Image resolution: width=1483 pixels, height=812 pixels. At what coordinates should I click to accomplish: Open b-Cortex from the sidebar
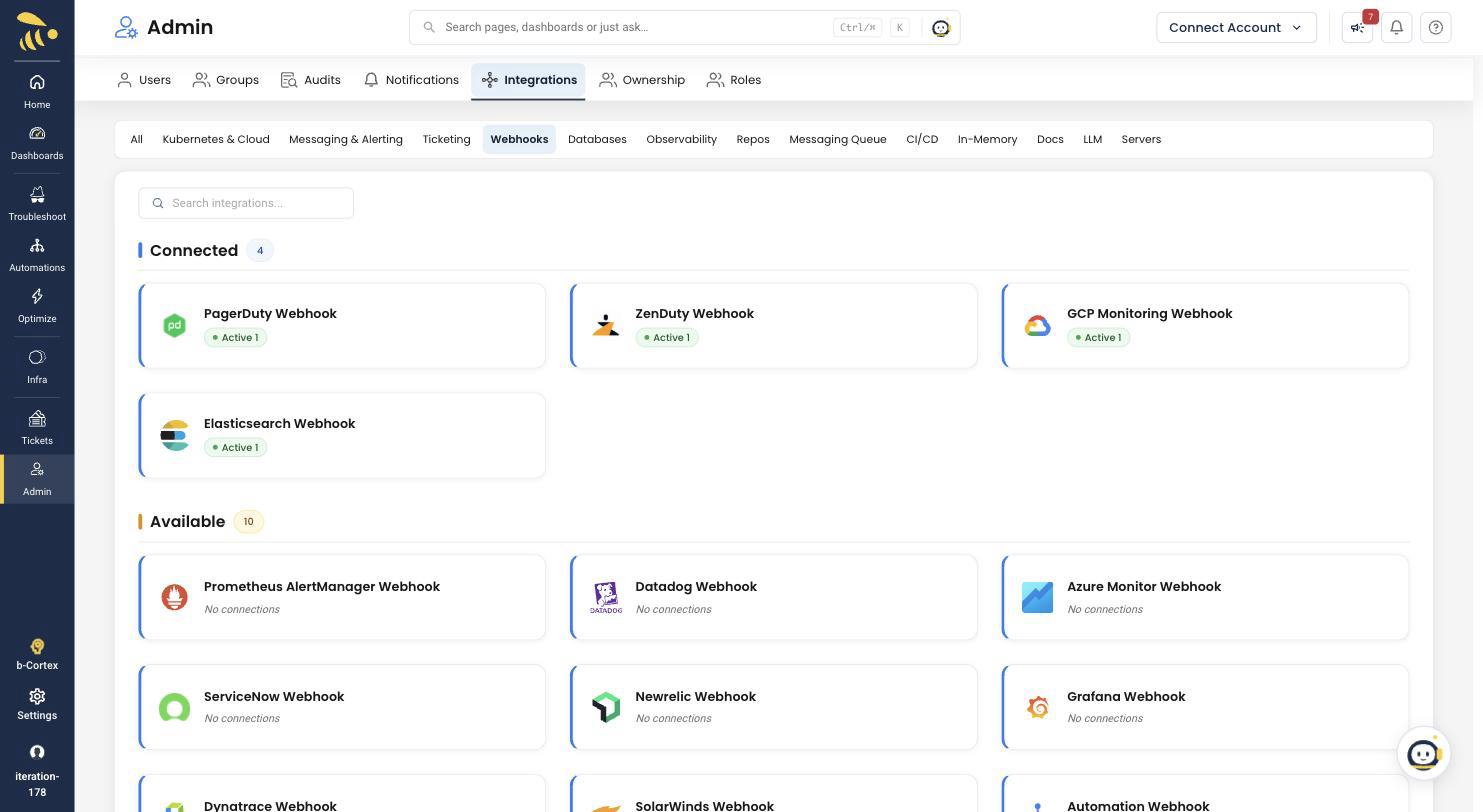point(37,654)
